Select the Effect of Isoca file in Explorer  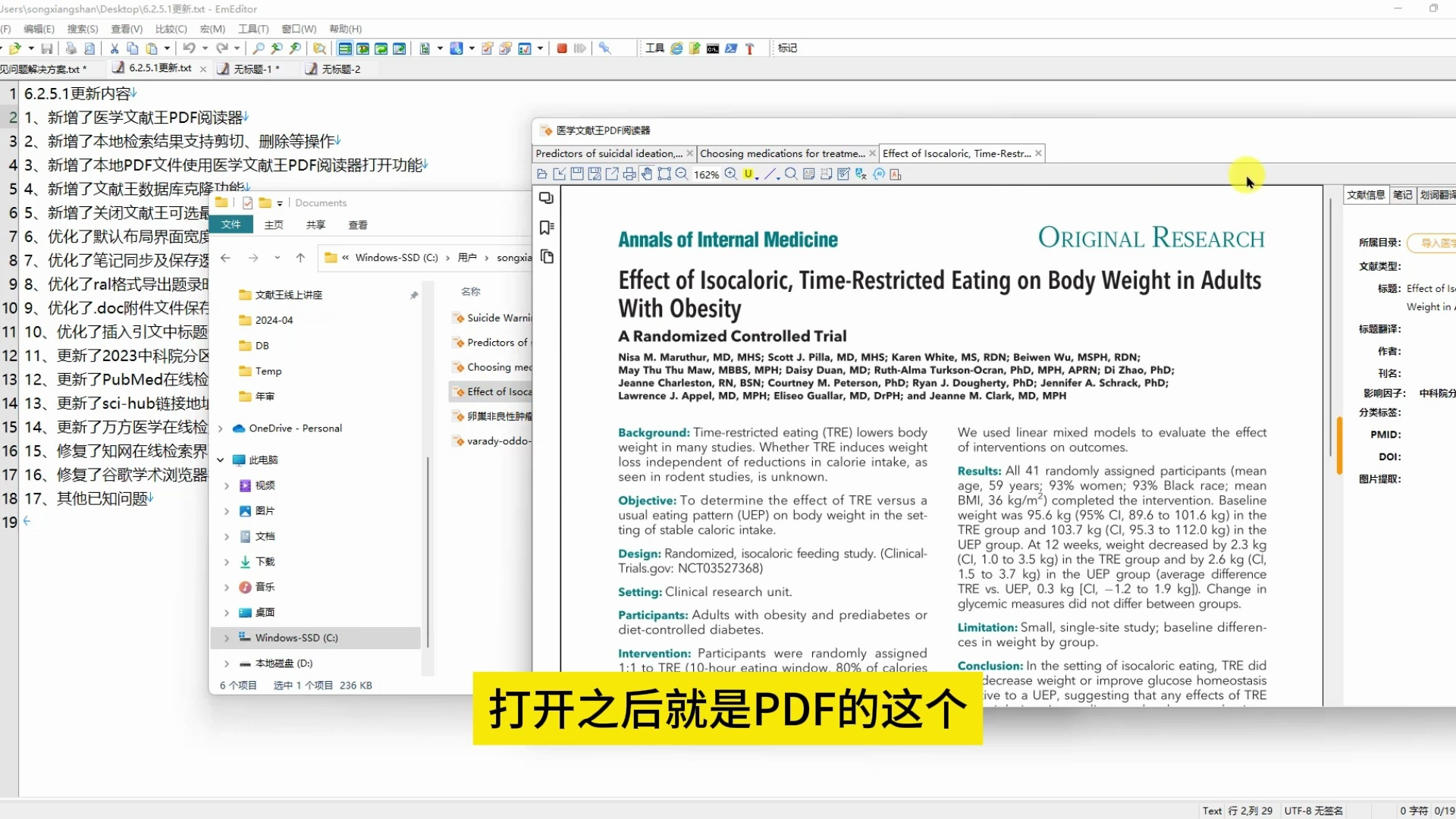(x=491, y=392)
